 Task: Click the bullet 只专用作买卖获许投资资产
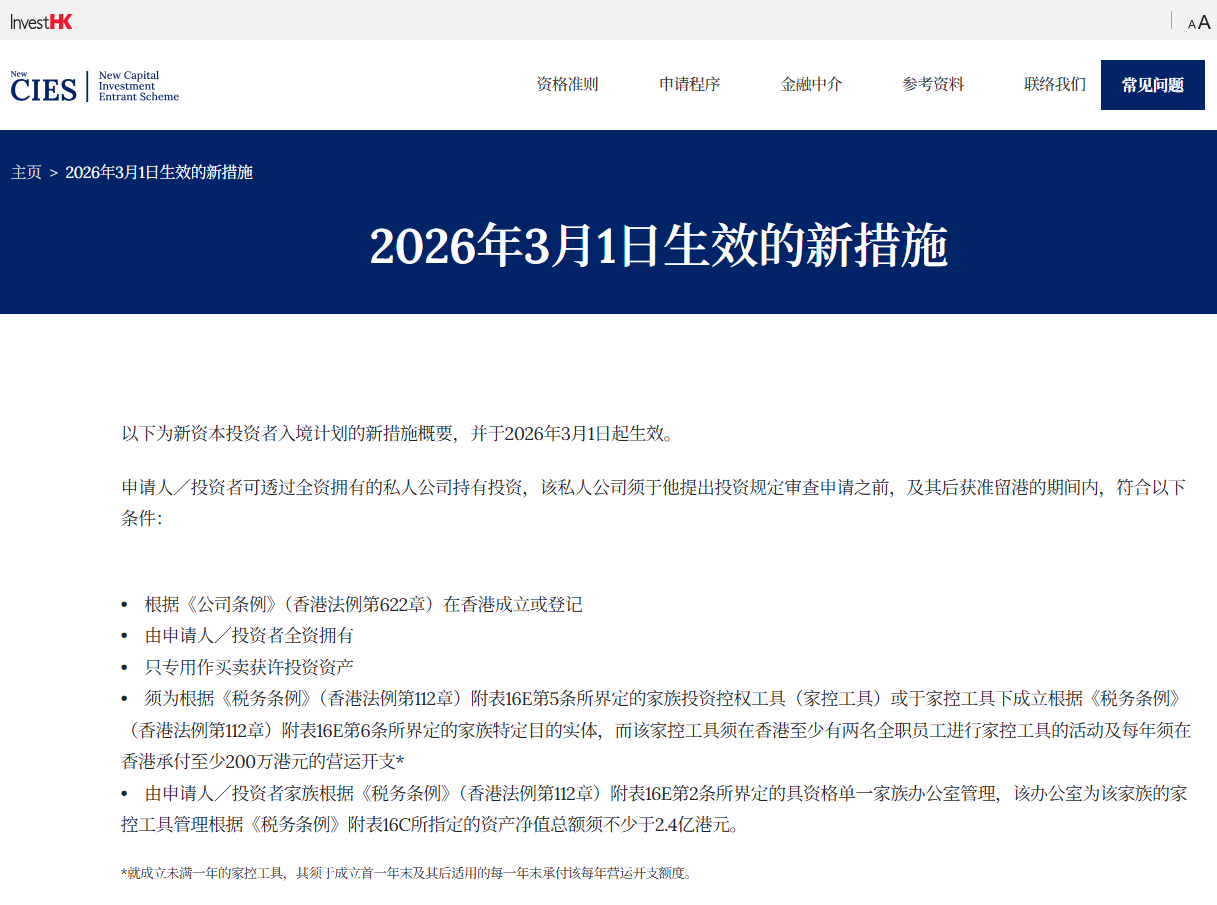click(249, 666)
